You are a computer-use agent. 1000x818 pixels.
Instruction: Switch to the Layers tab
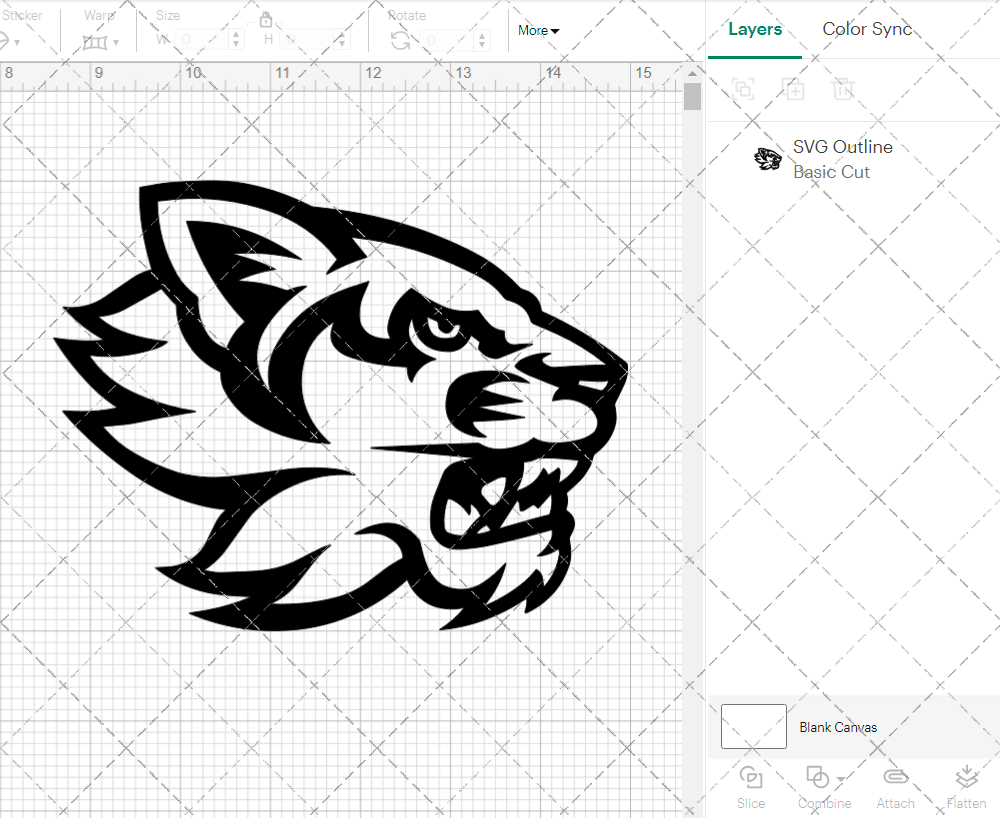tap(755, 29)
